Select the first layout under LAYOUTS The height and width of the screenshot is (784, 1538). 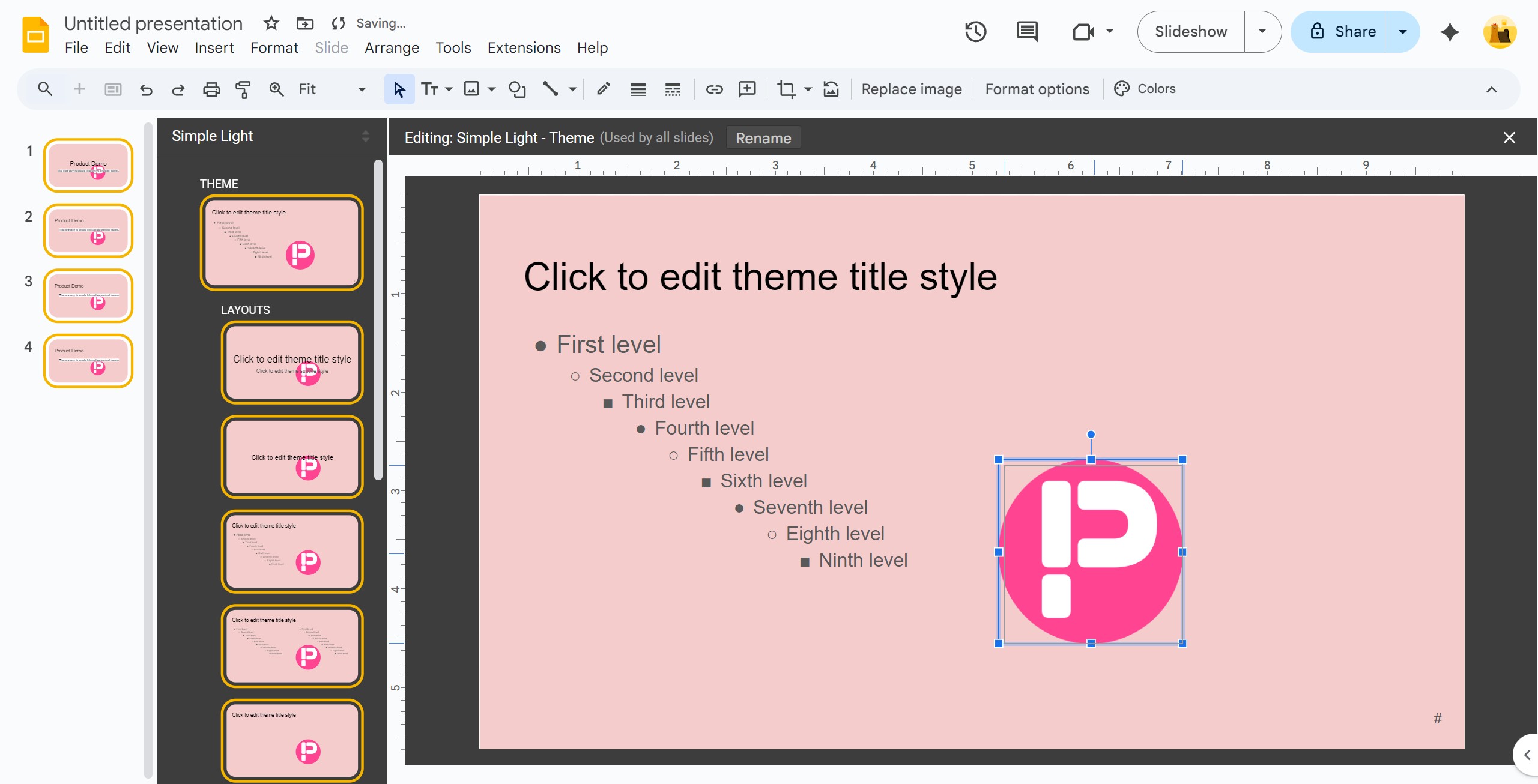(292, 363)
